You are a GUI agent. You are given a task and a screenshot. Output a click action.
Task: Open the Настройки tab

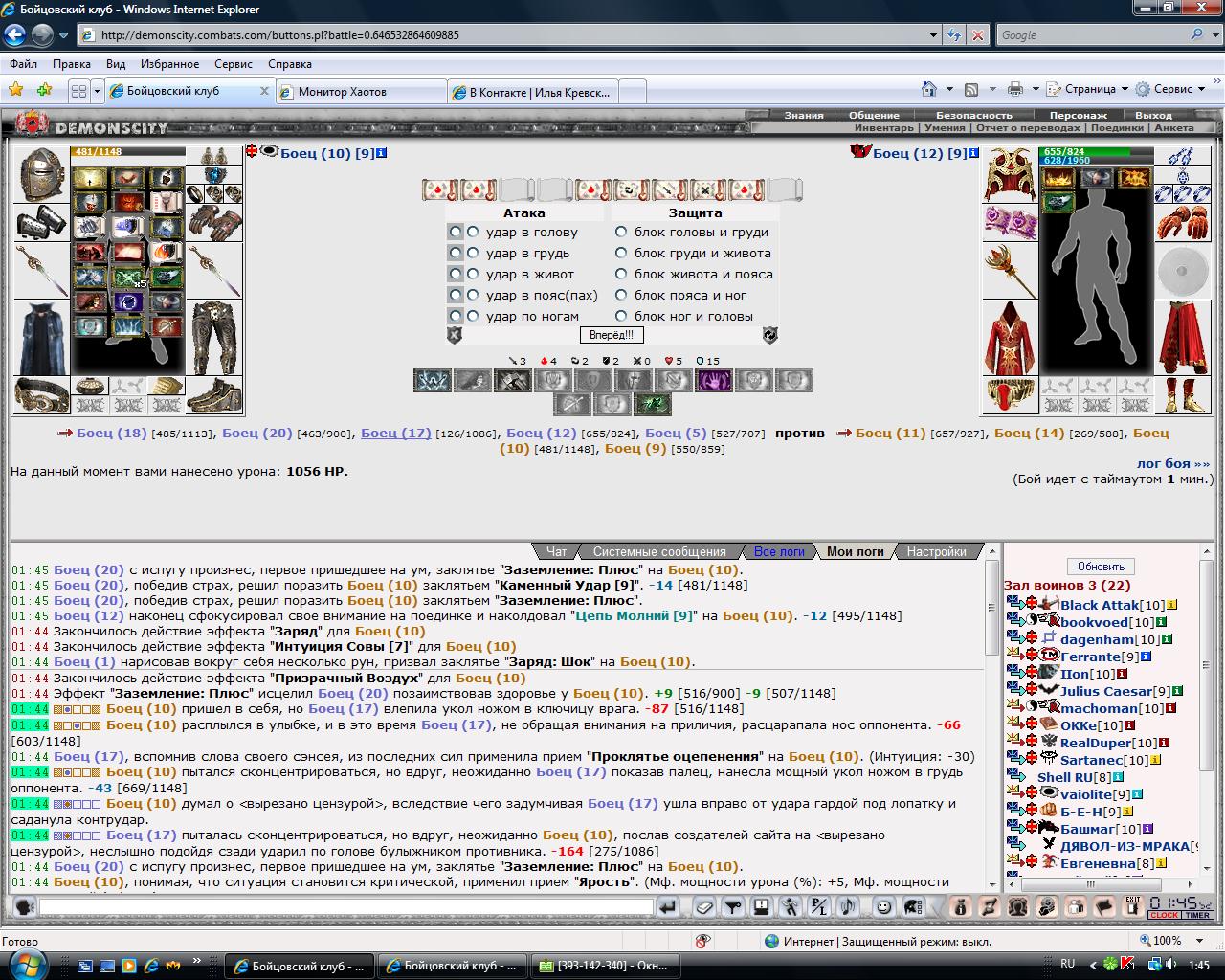point(936,551)
